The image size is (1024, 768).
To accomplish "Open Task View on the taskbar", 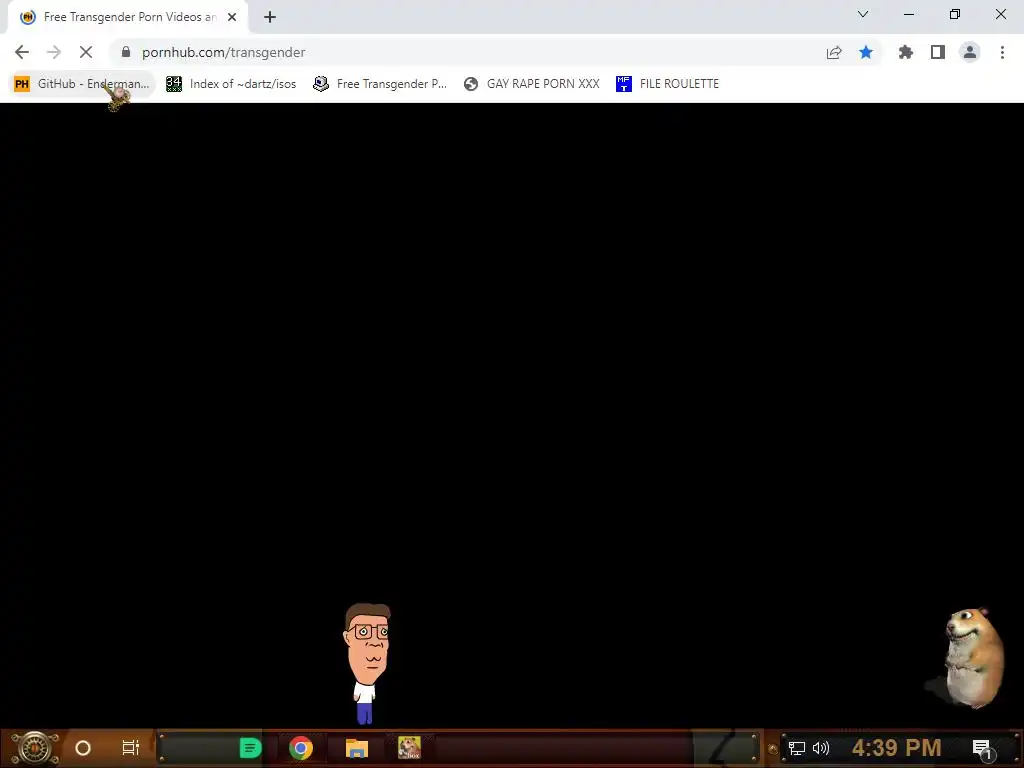I will [x=131, y=748].
